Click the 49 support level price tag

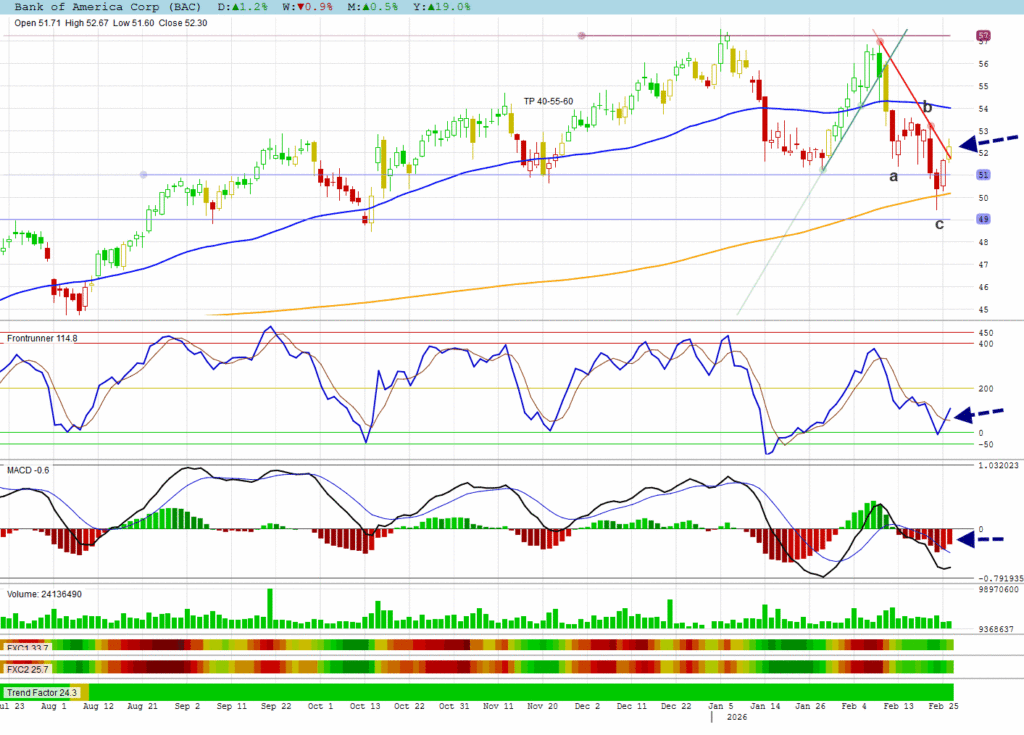[983, 219]
